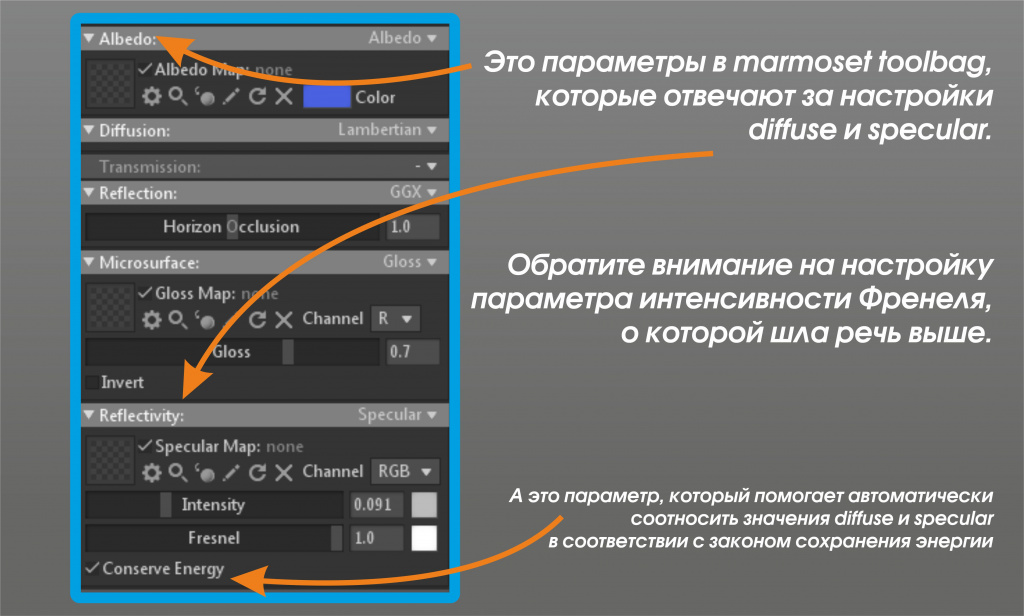This screenshot has height=616, width=1024.
Task: Click the gray Intensity color swatch
Action: coord(424,505)
